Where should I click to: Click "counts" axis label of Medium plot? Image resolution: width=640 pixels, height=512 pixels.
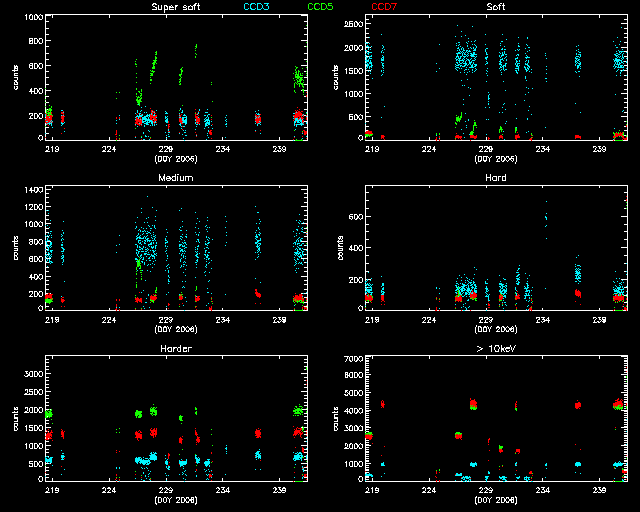tap(16, 248)
